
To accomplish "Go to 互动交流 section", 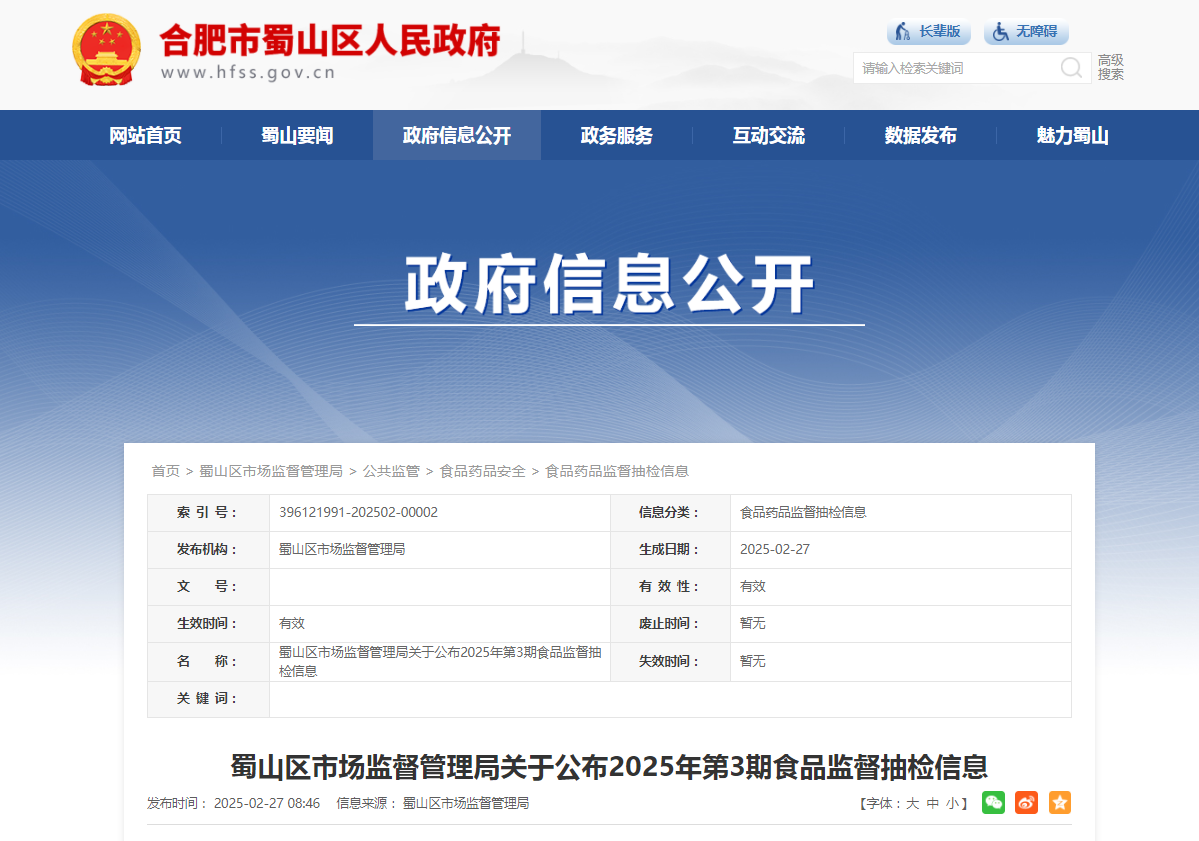I will click(768, 135).
